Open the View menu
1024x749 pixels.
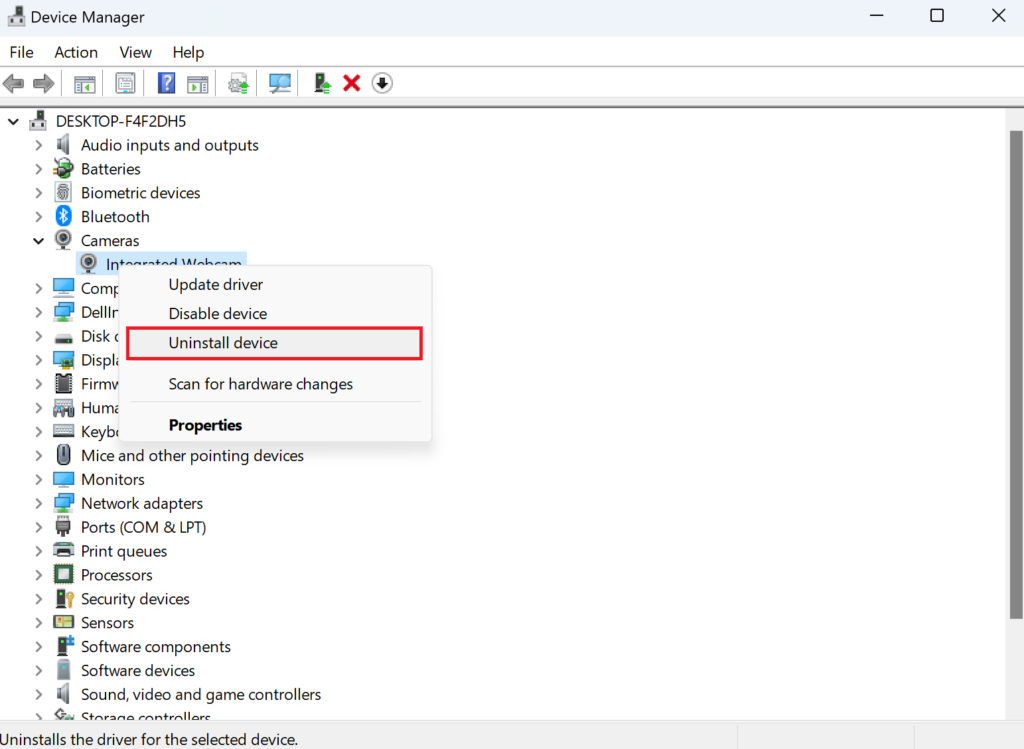tap(135, 52)
